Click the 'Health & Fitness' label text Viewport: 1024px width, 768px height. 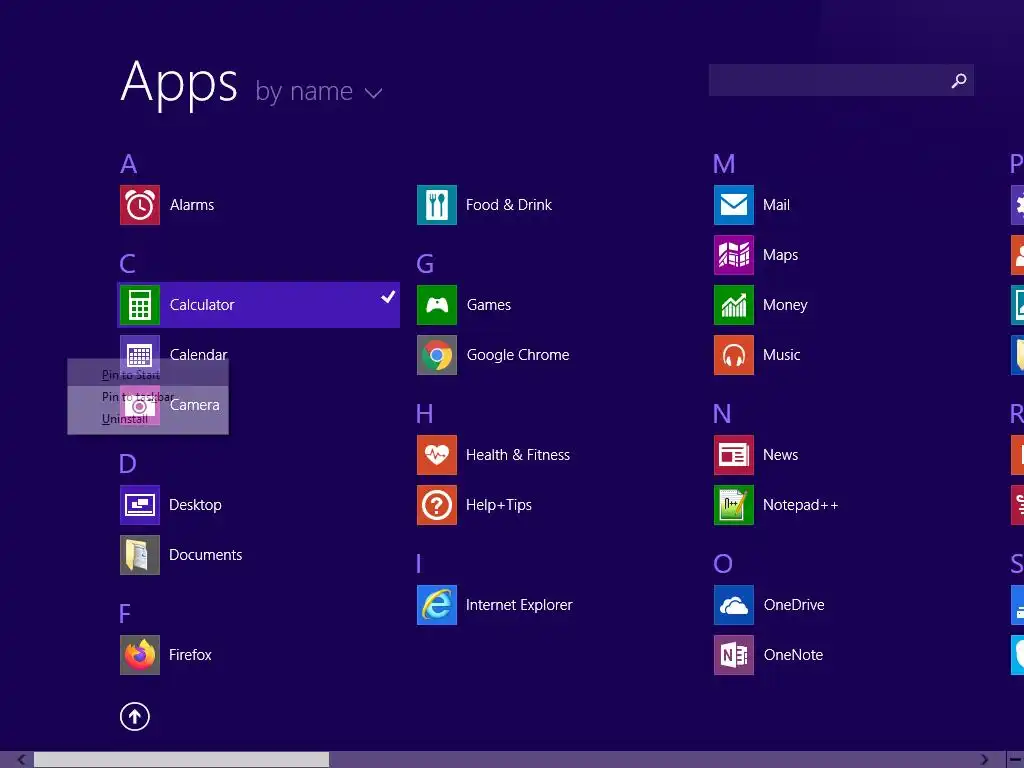pyautogui.click(x=518, y=455)
